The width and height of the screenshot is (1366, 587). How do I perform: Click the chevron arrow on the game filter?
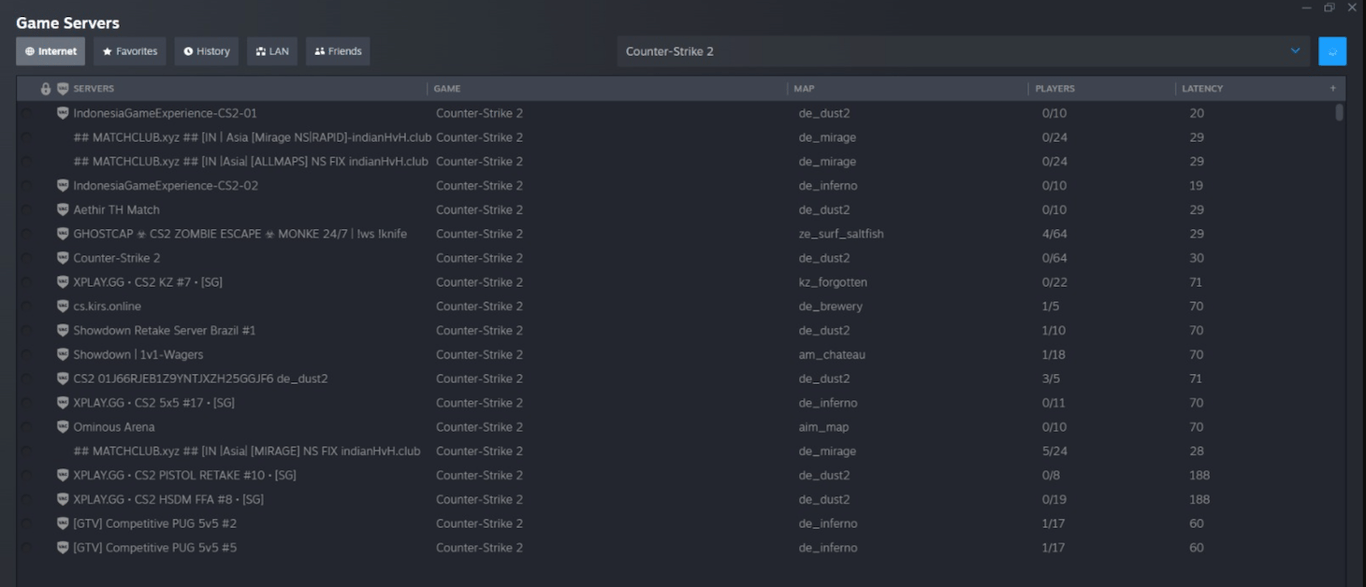(x=1297, y=51)
